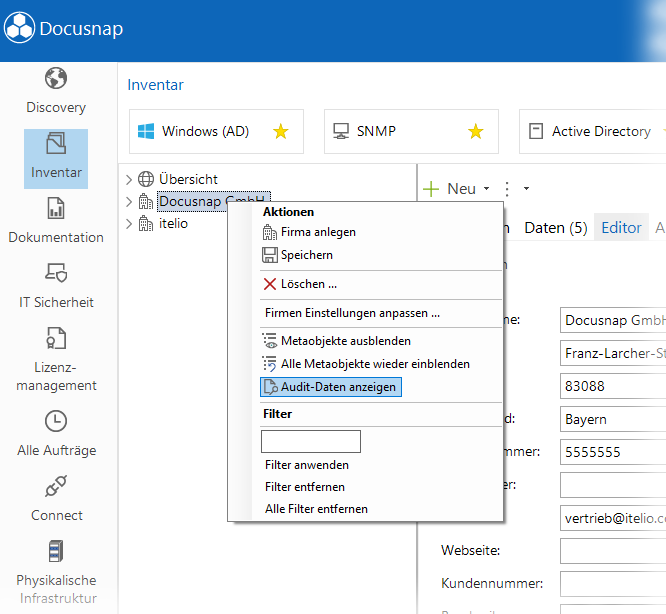Click the SNMP monitor icon
Viewport: 666px width, 614px height.
pyautogui.click(x=341, y=131)
